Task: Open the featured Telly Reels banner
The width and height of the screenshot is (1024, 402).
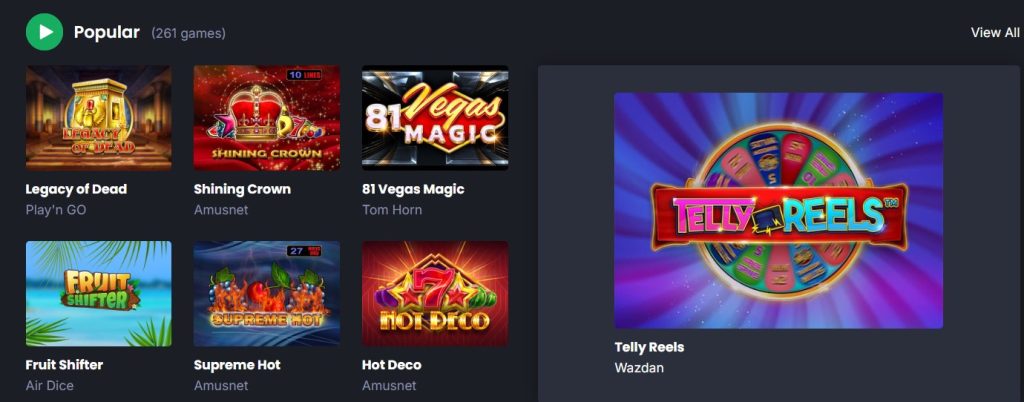Action: (778, 210)
